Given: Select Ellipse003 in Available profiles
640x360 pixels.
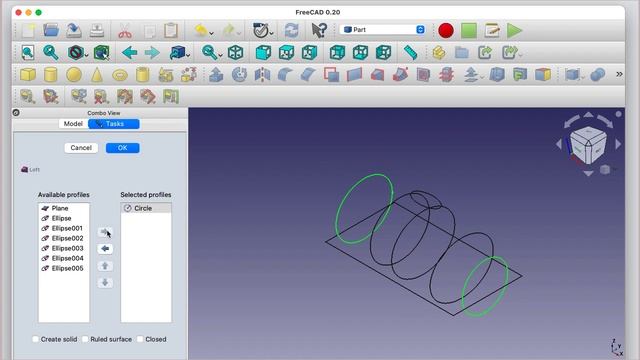Looking at the screenshot, I should click(64, 248).
